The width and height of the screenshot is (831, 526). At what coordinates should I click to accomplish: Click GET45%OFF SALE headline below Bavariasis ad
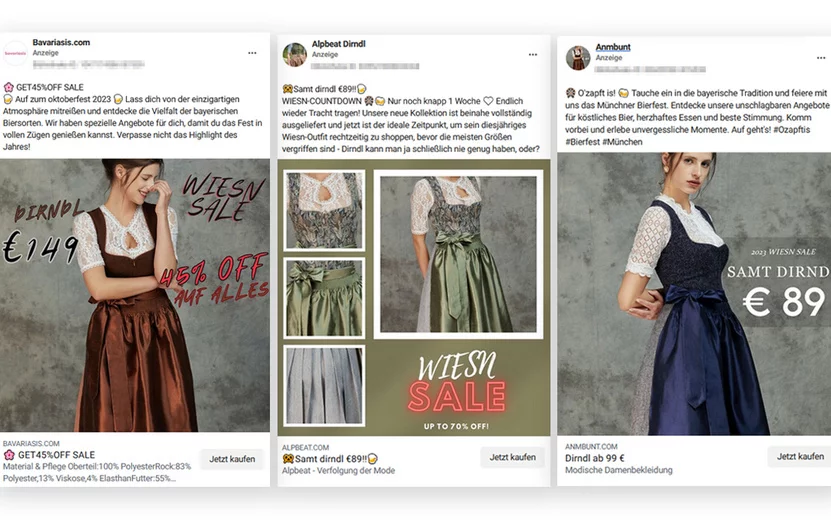pyautogui.click(x=55, y=455)
